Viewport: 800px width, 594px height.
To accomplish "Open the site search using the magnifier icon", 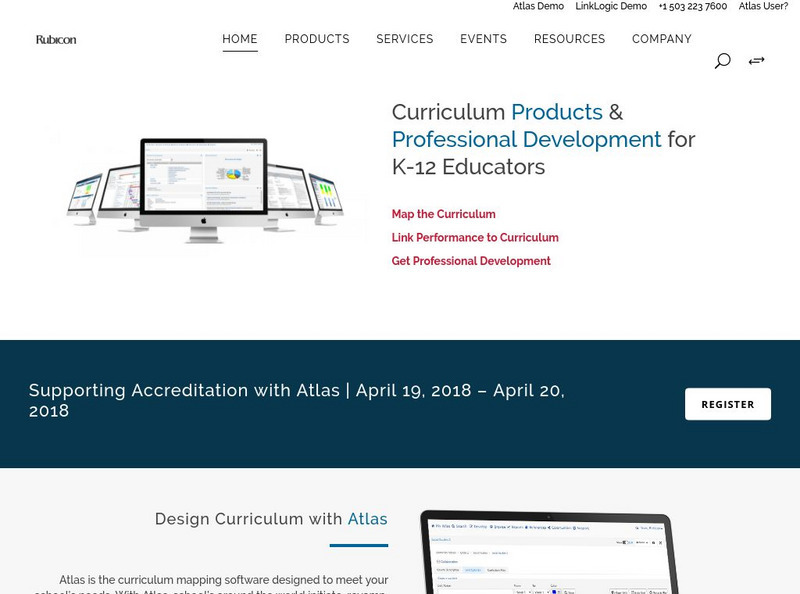I will (x=722, y=61).
